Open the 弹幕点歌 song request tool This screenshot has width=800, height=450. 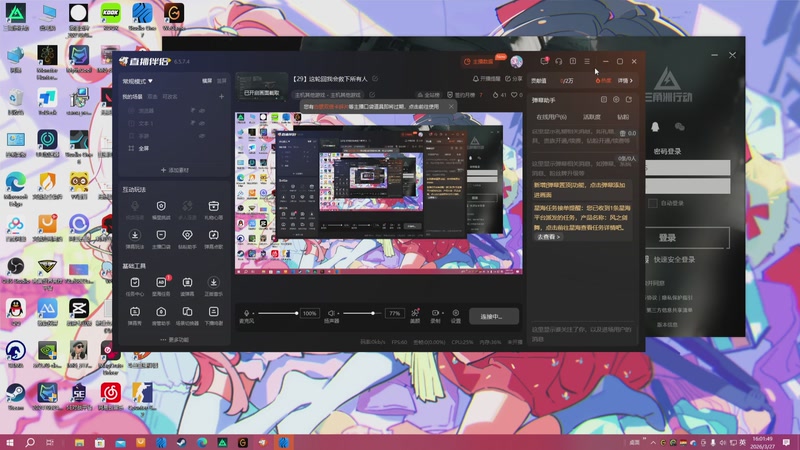(213, 239)
